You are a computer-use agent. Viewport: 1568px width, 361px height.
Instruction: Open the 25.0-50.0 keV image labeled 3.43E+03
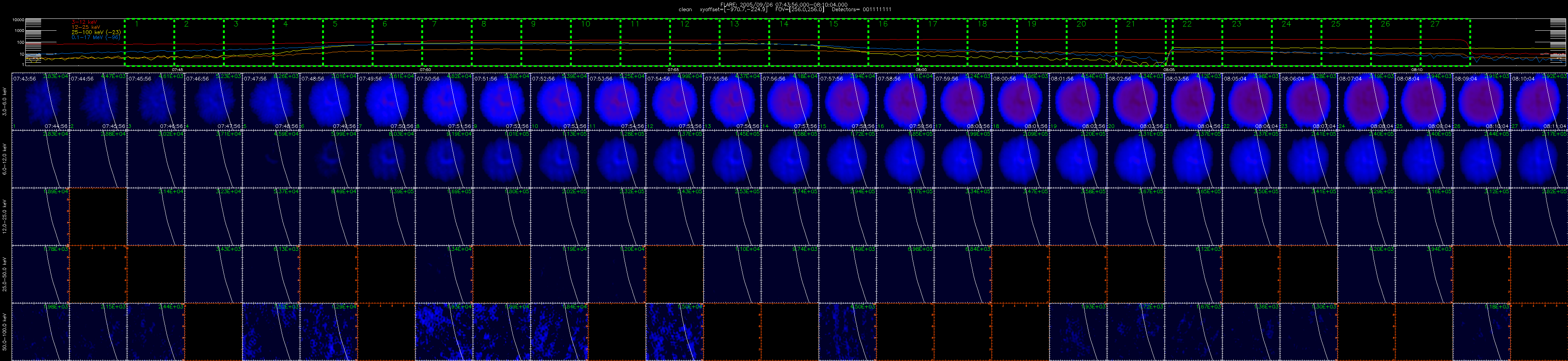pos(213,274)
